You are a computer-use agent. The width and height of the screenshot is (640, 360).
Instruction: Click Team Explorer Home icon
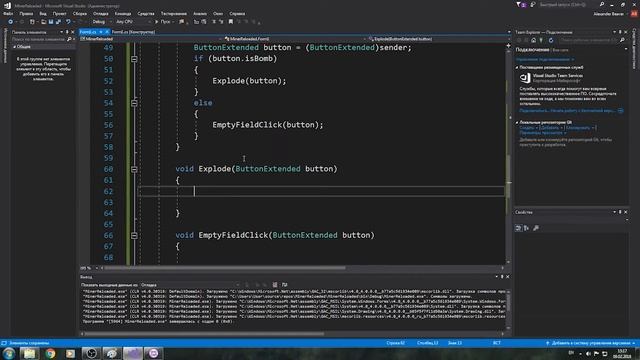pos(533,40)
